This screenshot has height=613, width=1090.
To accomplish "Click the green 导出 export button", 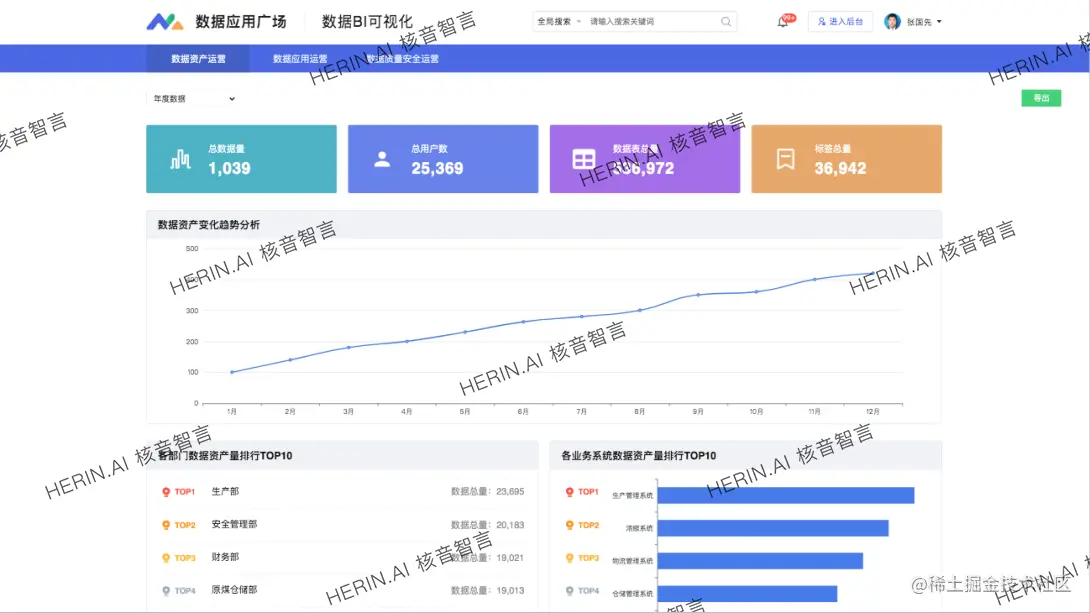I will pos(1041,98).
